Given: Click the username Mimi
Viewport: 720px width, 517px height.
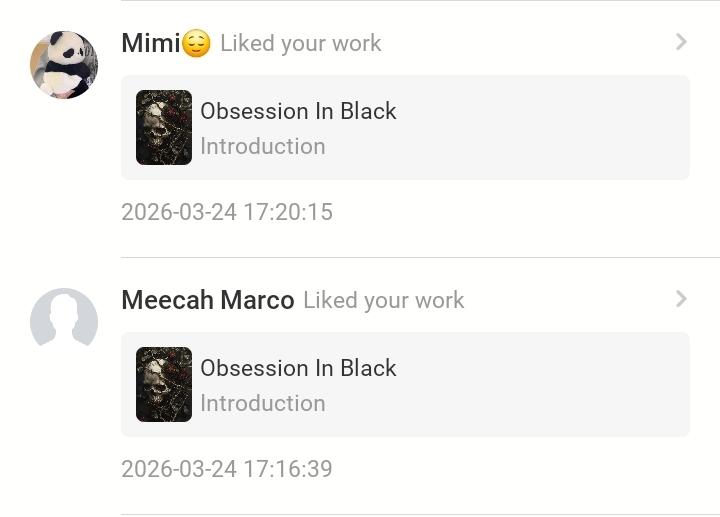Looking at the screenshot, I should (x=150, y=43).
